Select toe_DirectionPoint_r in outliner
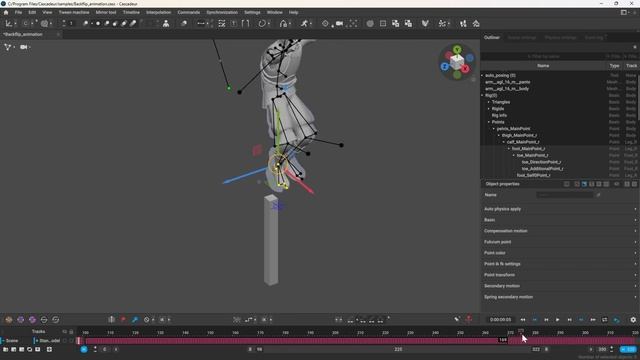This screenshot has height=360, width=640. pos(541,162)
